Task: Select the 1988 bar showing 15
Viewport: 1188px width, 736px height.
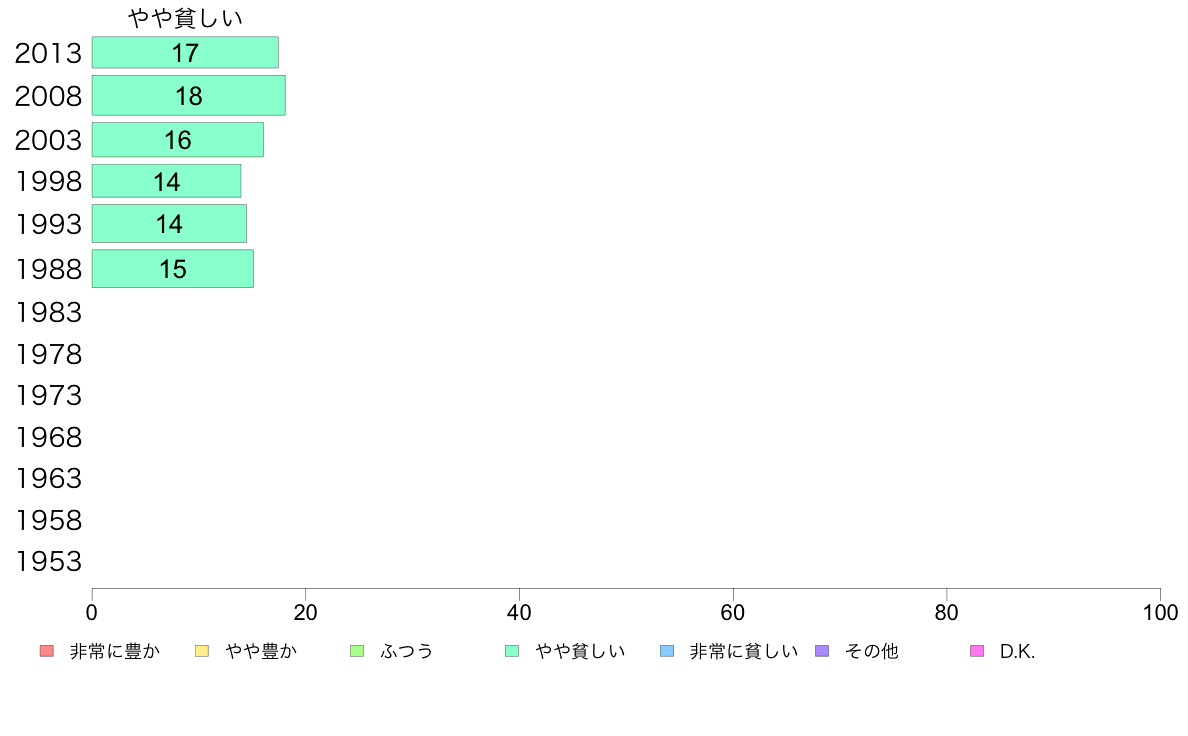Action: click(x=173, y=268)
